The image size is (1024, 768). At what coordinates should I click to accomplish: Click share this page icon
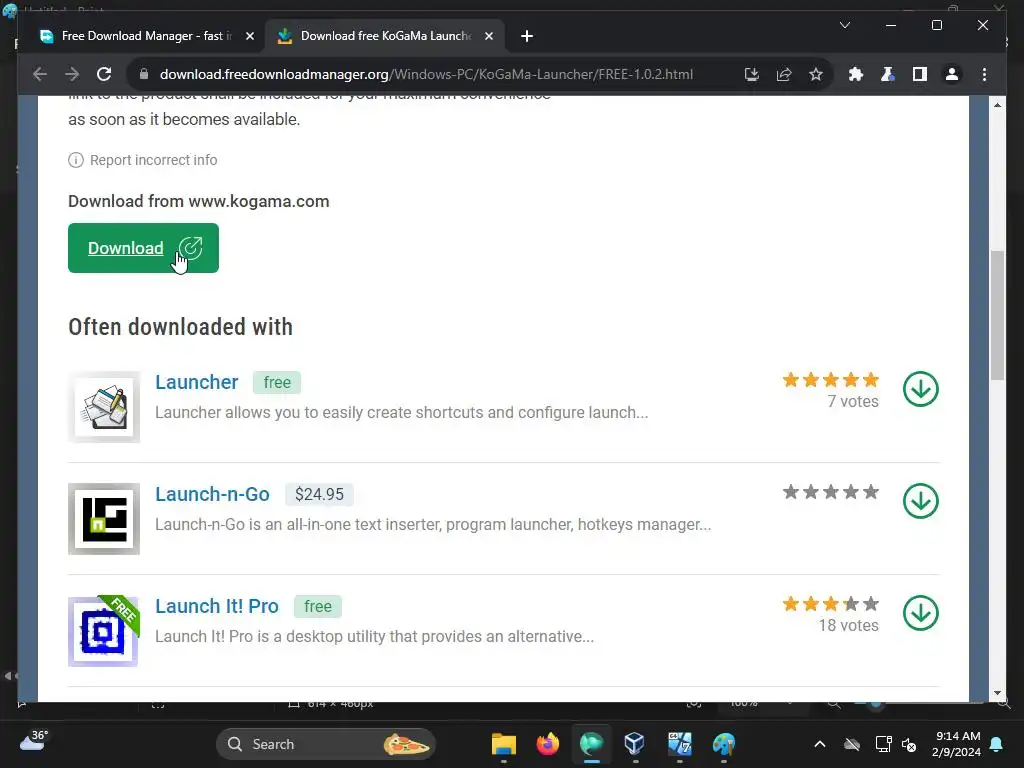(784, 74)
